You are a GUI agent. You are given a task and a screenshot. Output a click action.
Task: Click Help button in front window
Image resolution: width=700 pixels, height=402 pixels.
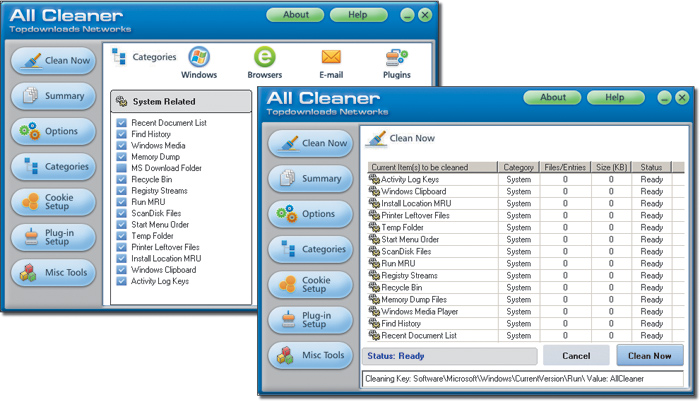pyautogui.click(x=616, y=97)
